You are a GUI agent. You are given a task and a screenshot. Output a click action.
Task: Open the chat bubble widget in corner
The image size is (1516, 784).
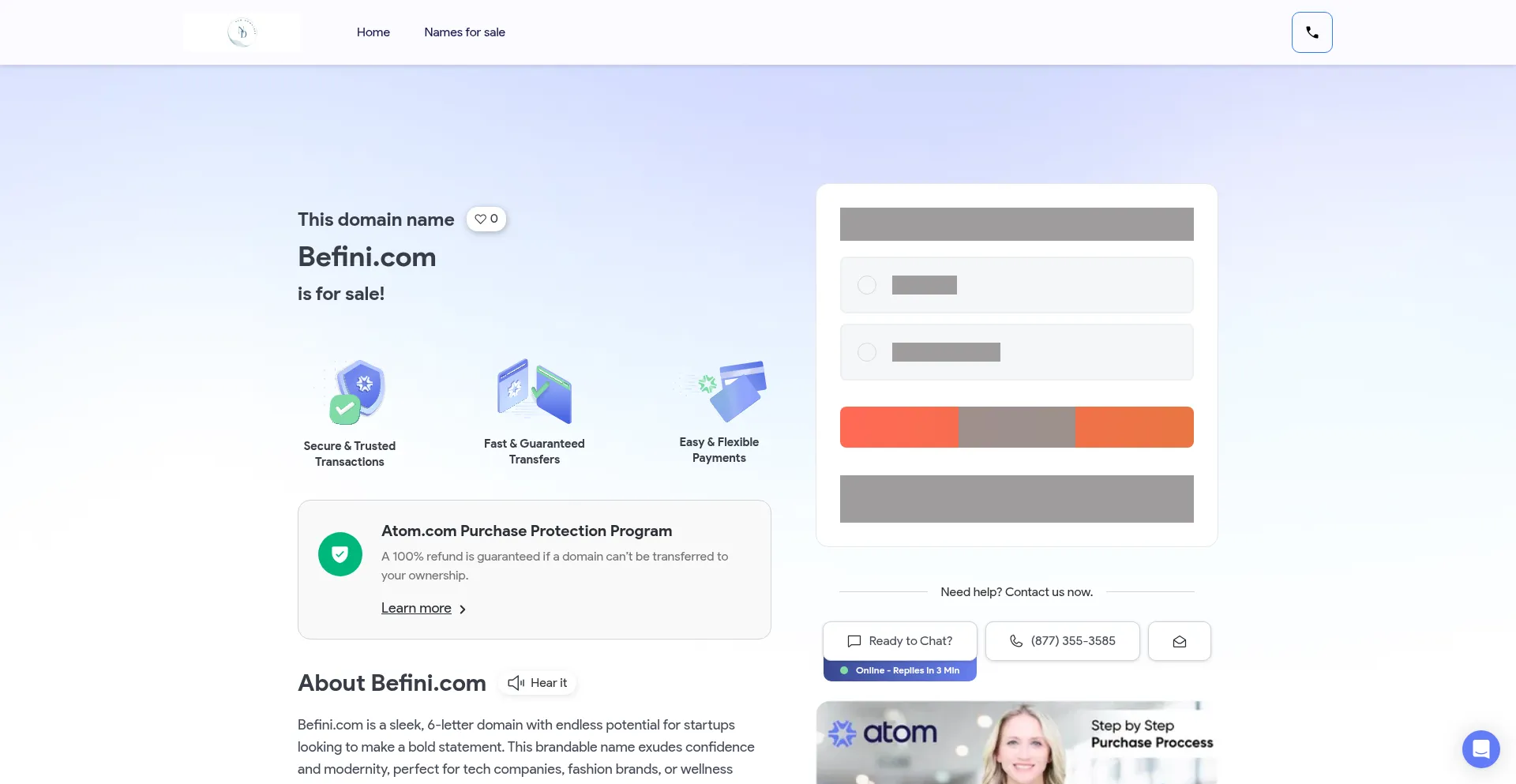pyautogui.click(x=1480, y=748)
